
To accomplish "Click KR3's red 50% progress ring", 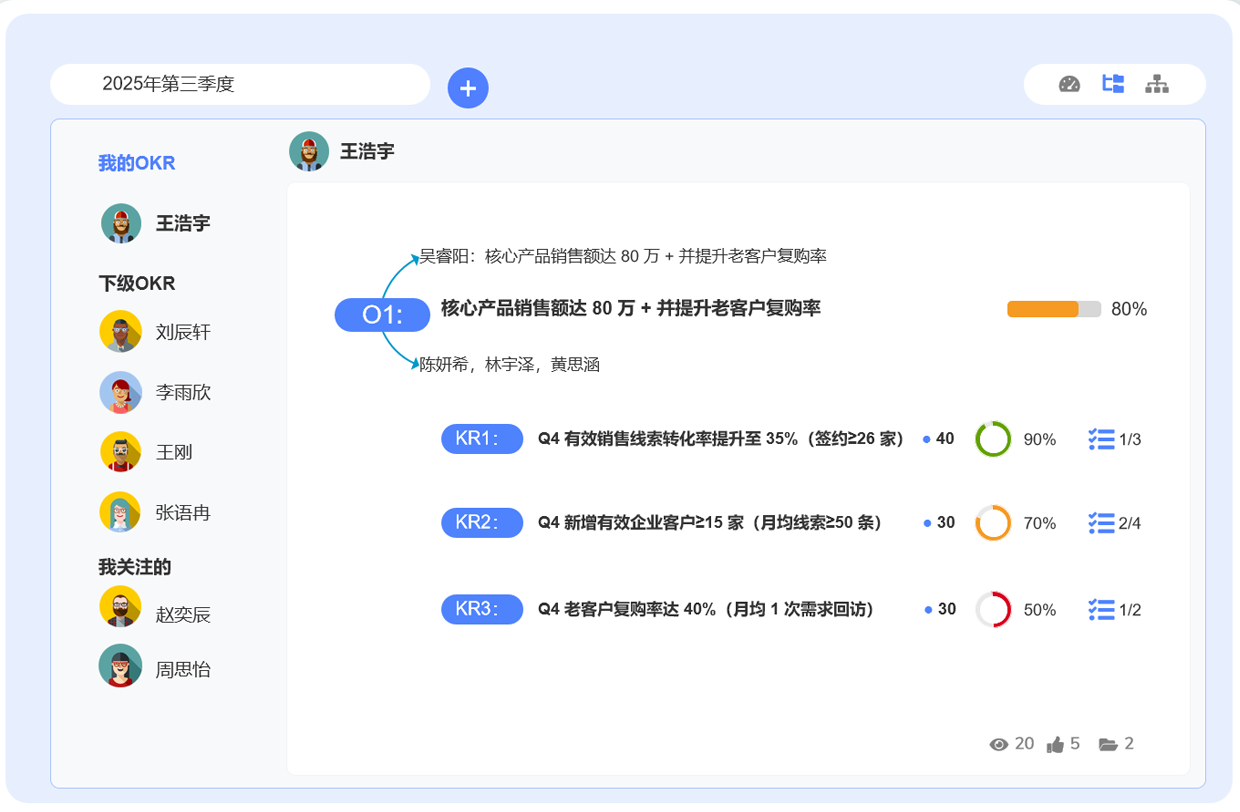I will [995, 608].
